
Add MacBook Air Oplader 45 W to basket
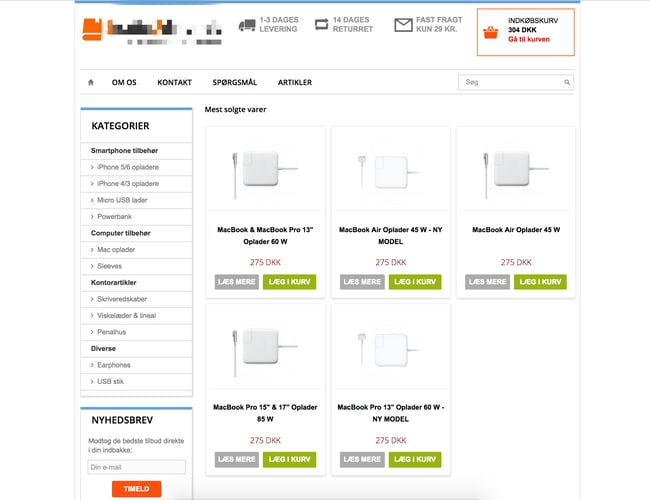click(x=540, y=282)
